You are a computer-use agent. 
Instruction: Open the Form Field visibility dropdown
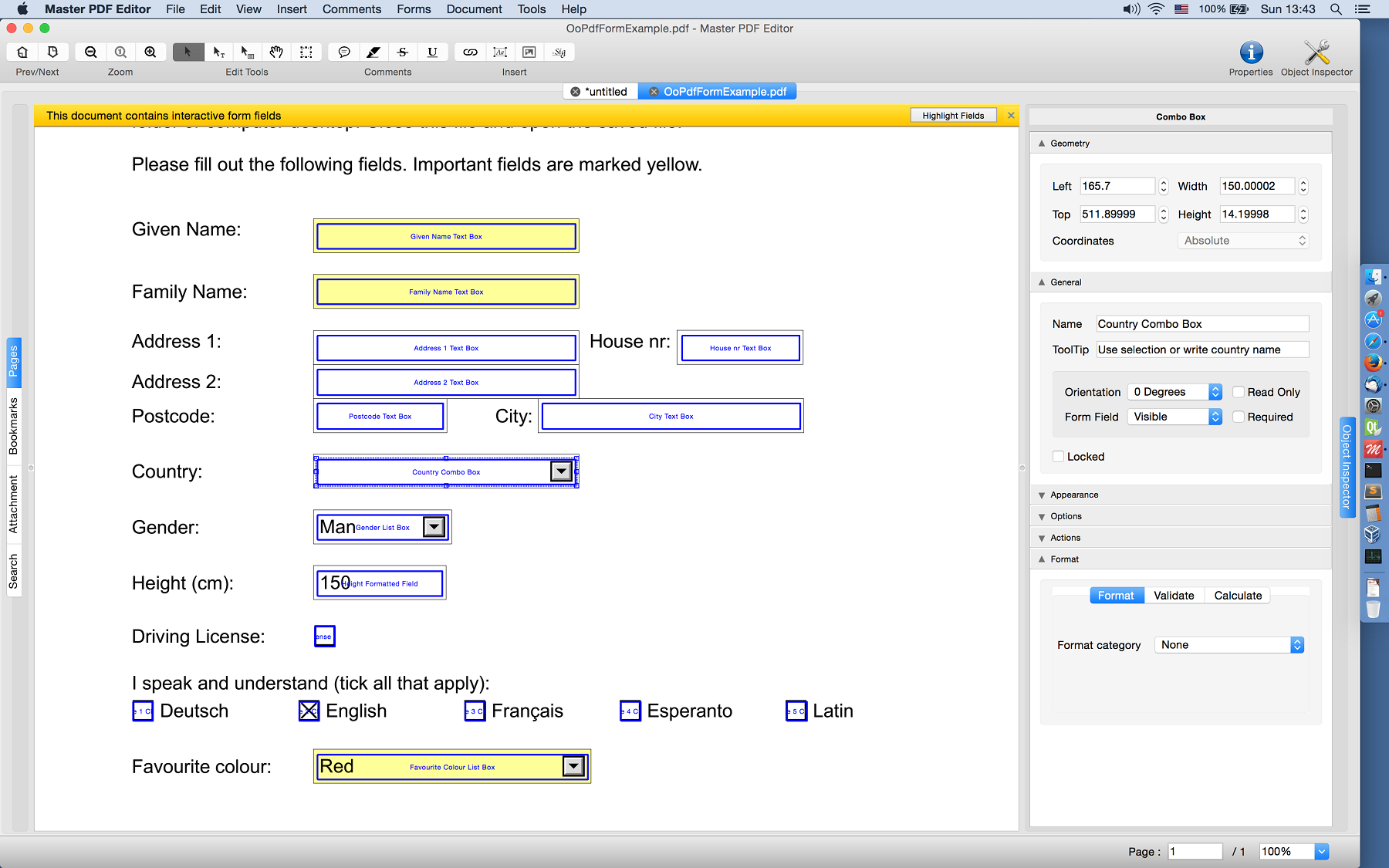[x=1174, y=417]
